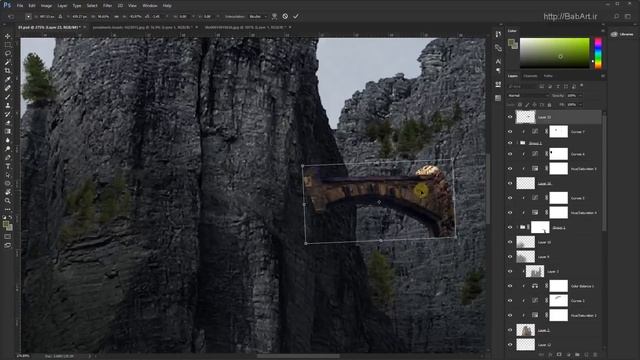Create a new group with folder icon
Image resolution: width=640 pixels, height=360 pixels.
pyautogui.click(x=577, y=355)
